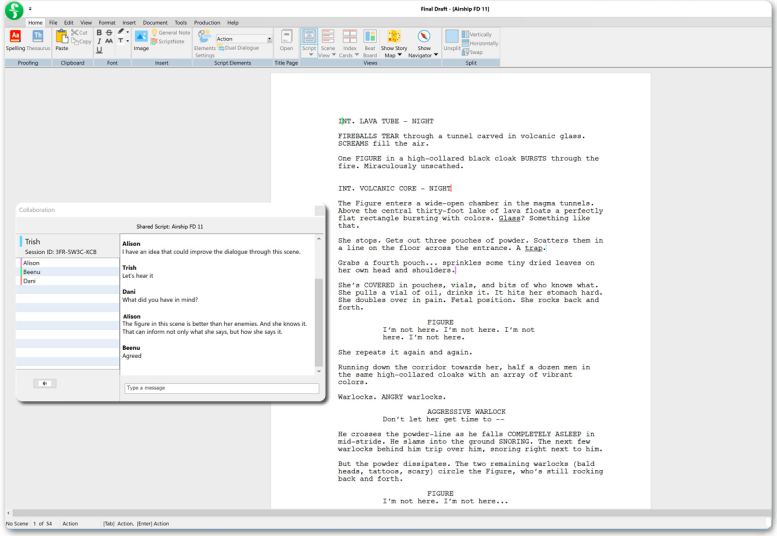Open the Tools menu
777x536 pixels.
tap(181, 22)
